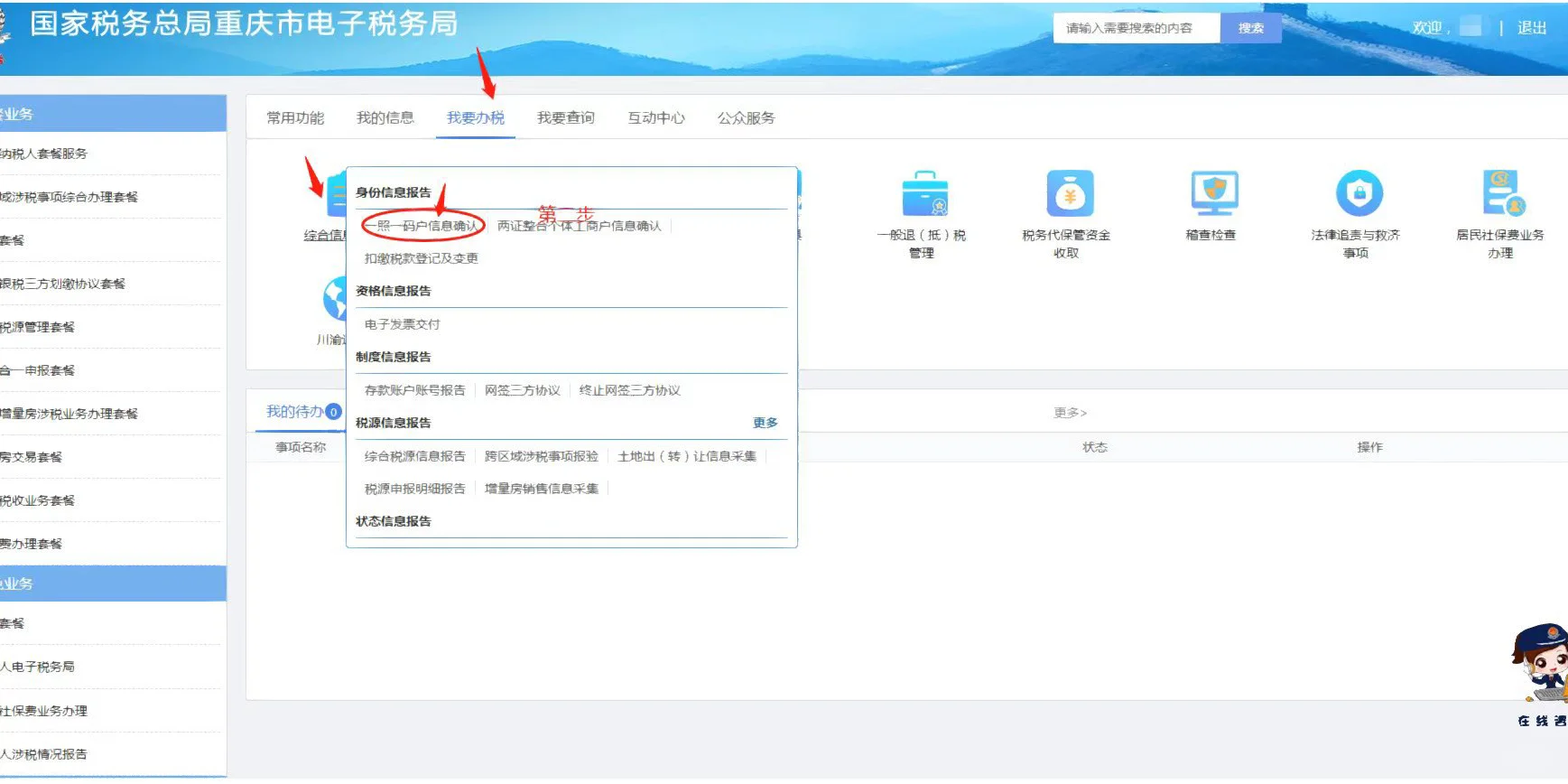Viewport: 1568px width, 784px height.
Task: Open the 稽查检查 monitor icon
Action: (x=1213, y=194)
